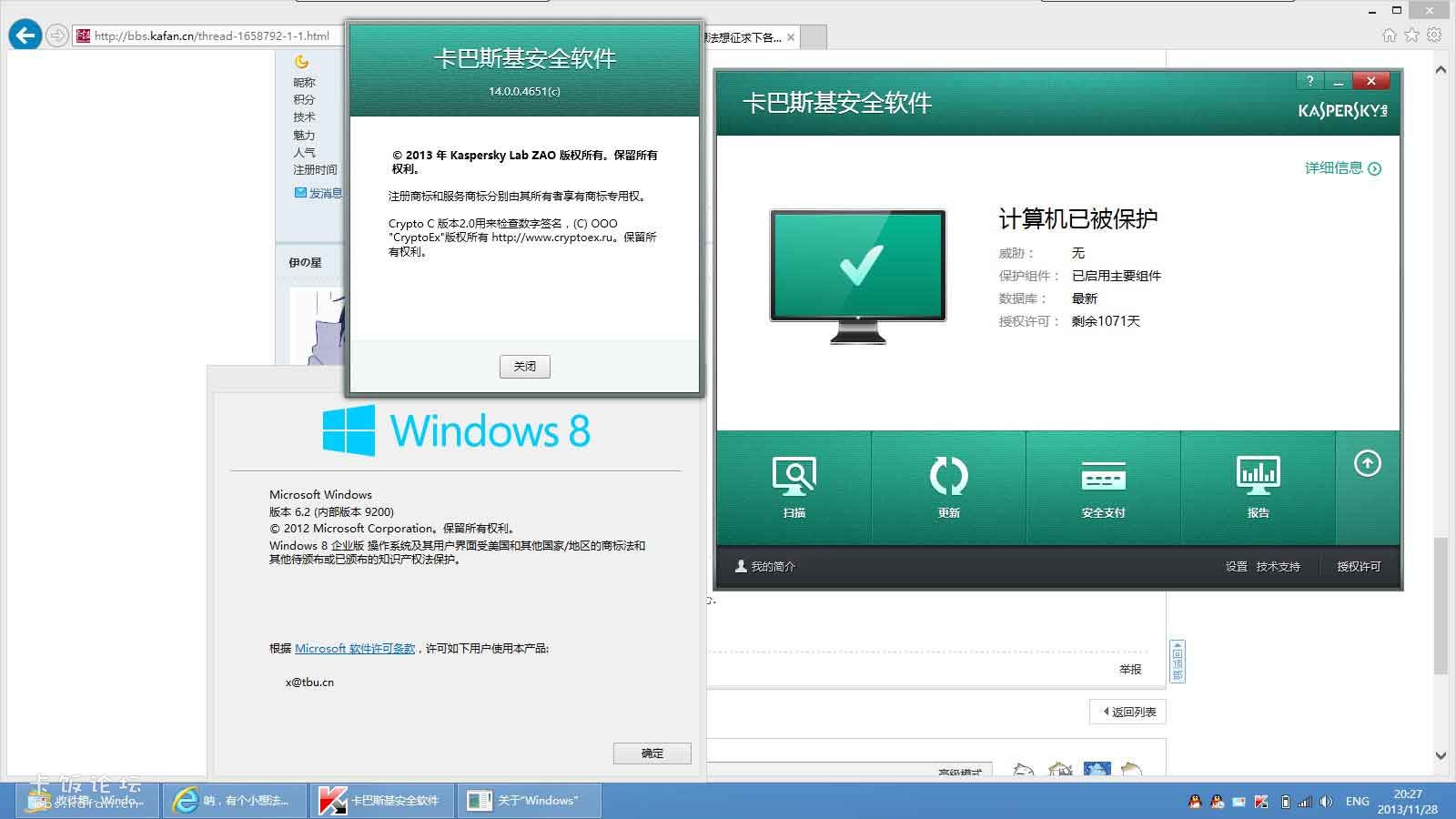
Task: Open the Reports (报告) section in Kaspersky
Action: tap(1258, 488)
